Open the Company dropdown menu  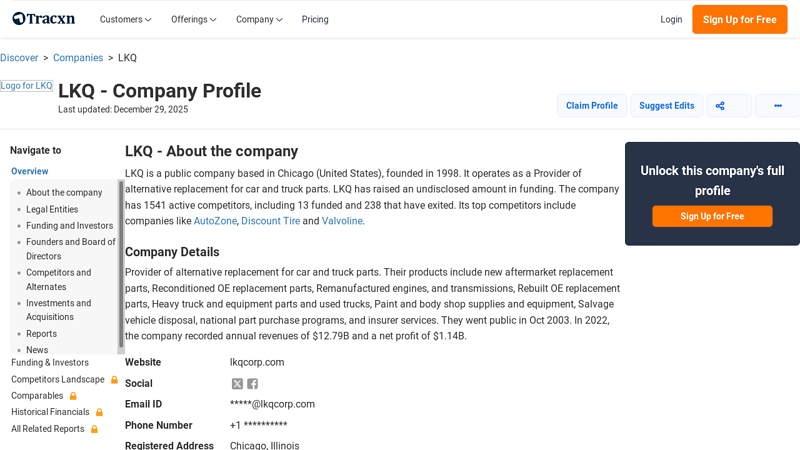coord(259,19)
